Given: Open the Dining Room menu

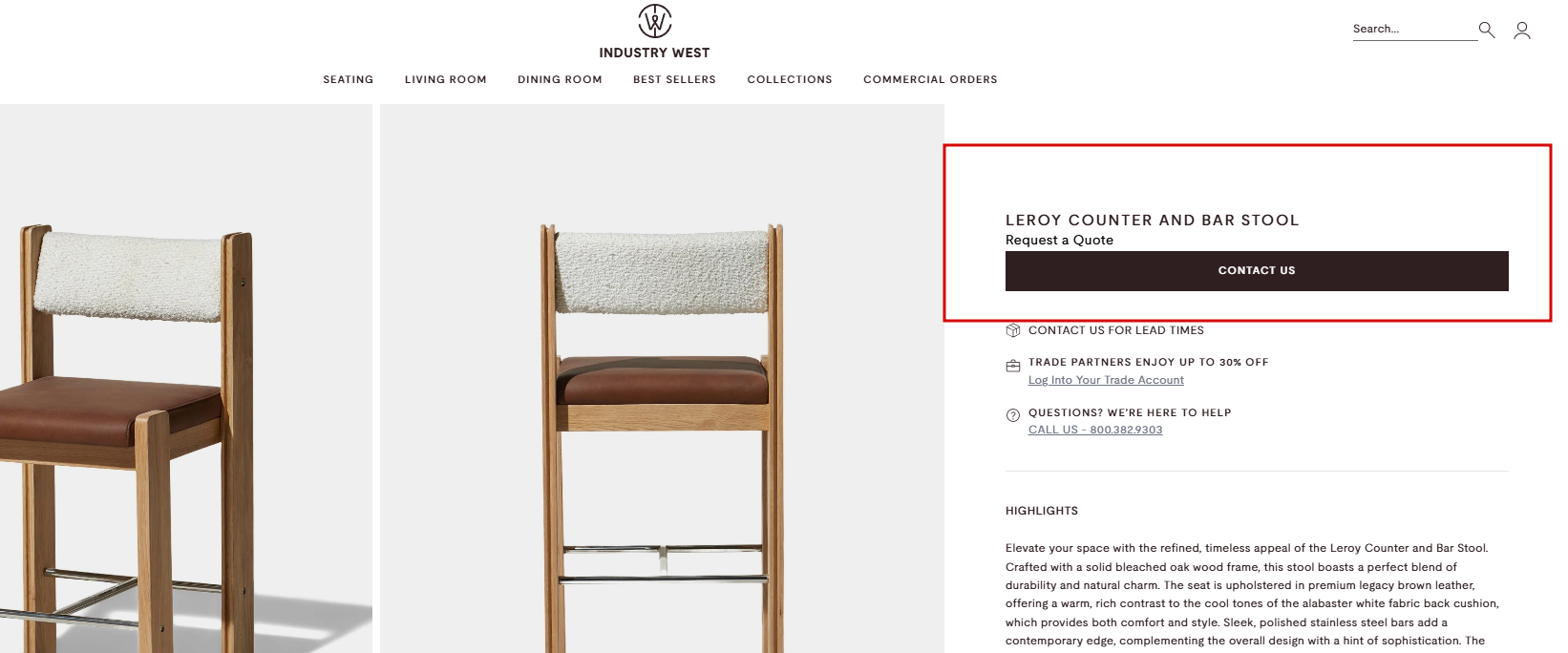Looking at the screenshot, I should click(x=560, y=79).
